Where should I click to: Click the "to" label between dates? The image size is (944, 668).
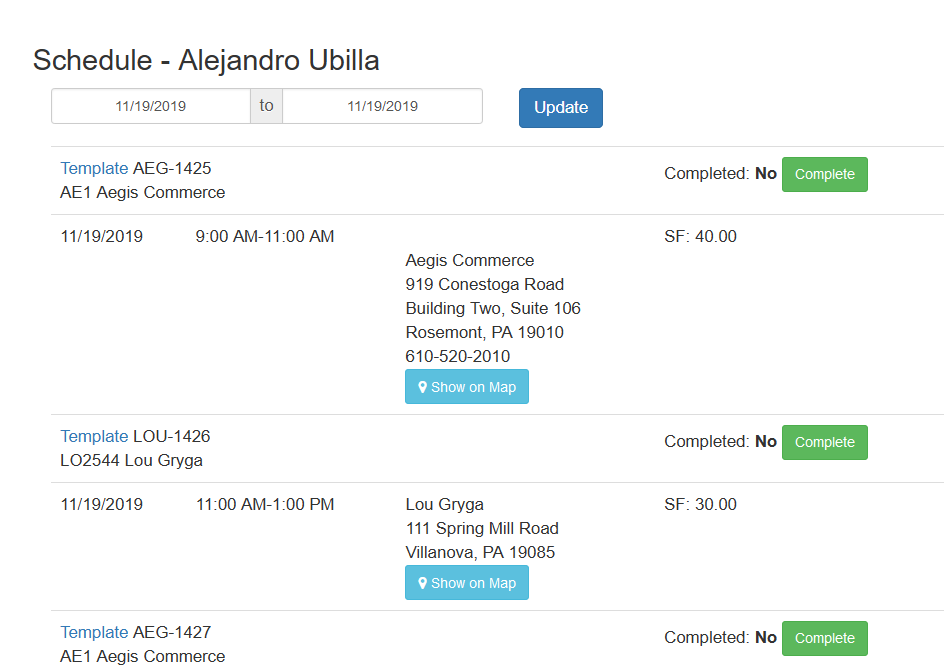click(266, 106)
